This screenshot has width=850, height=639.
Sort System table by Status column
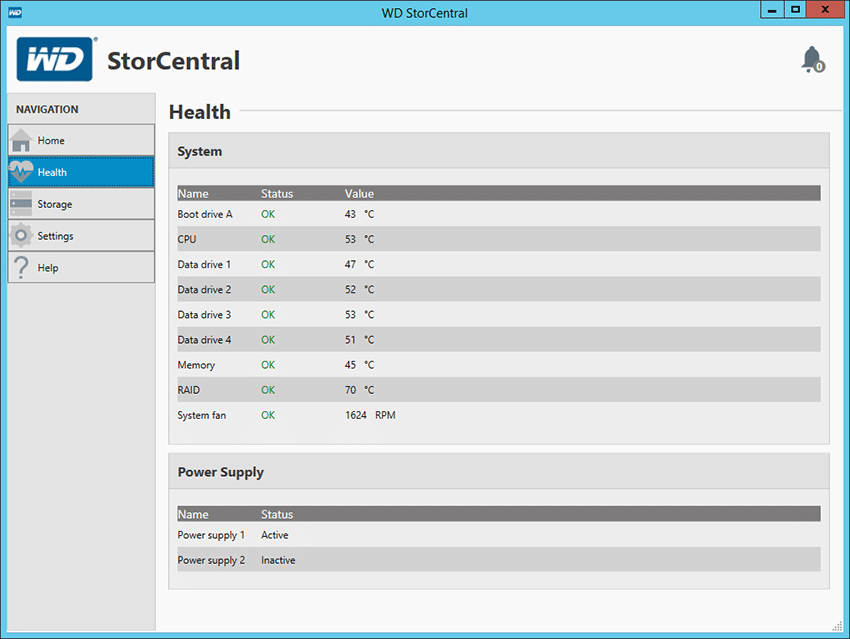[x=277, y=193]
